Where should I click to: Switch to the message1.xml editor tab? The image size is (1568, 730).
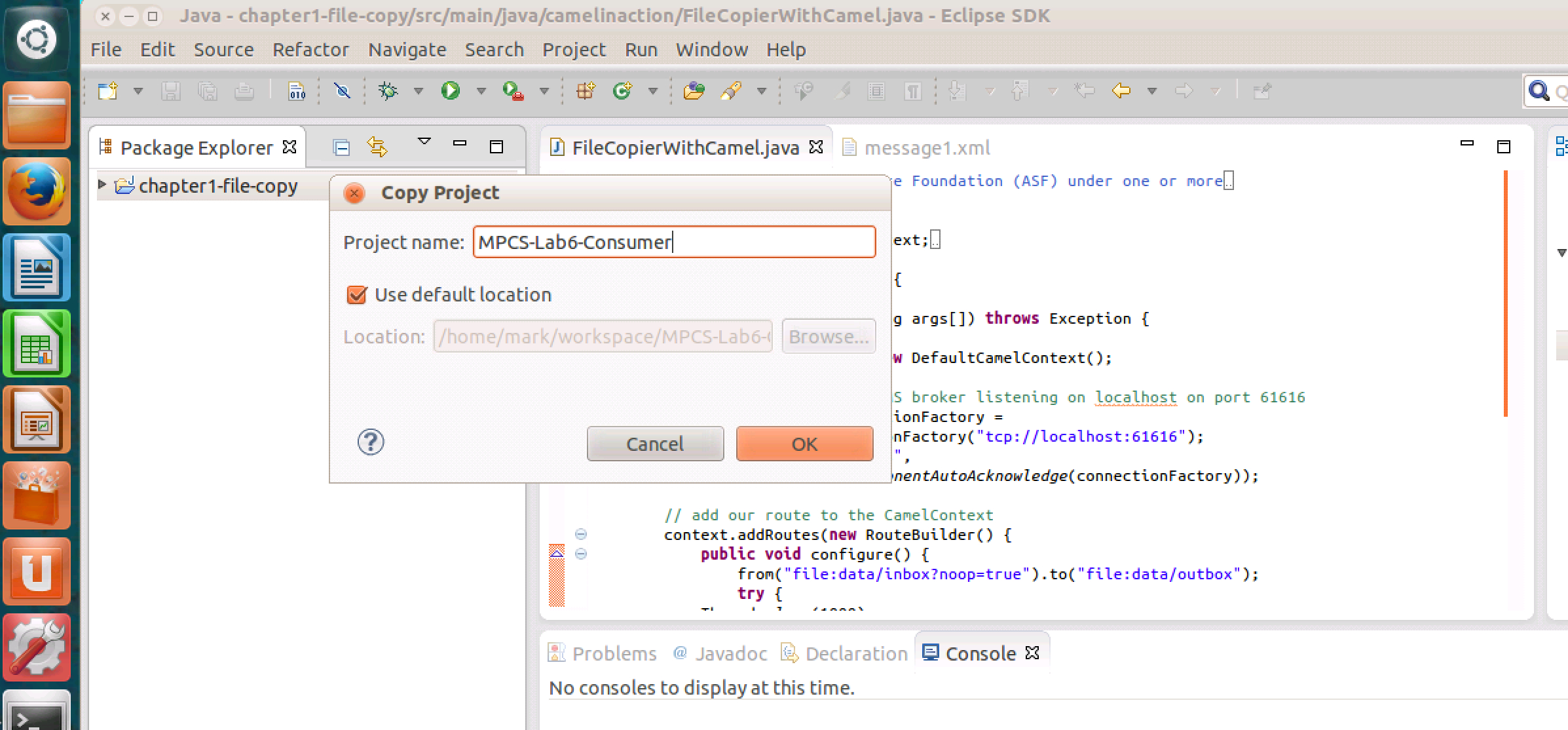pos(926,148)
